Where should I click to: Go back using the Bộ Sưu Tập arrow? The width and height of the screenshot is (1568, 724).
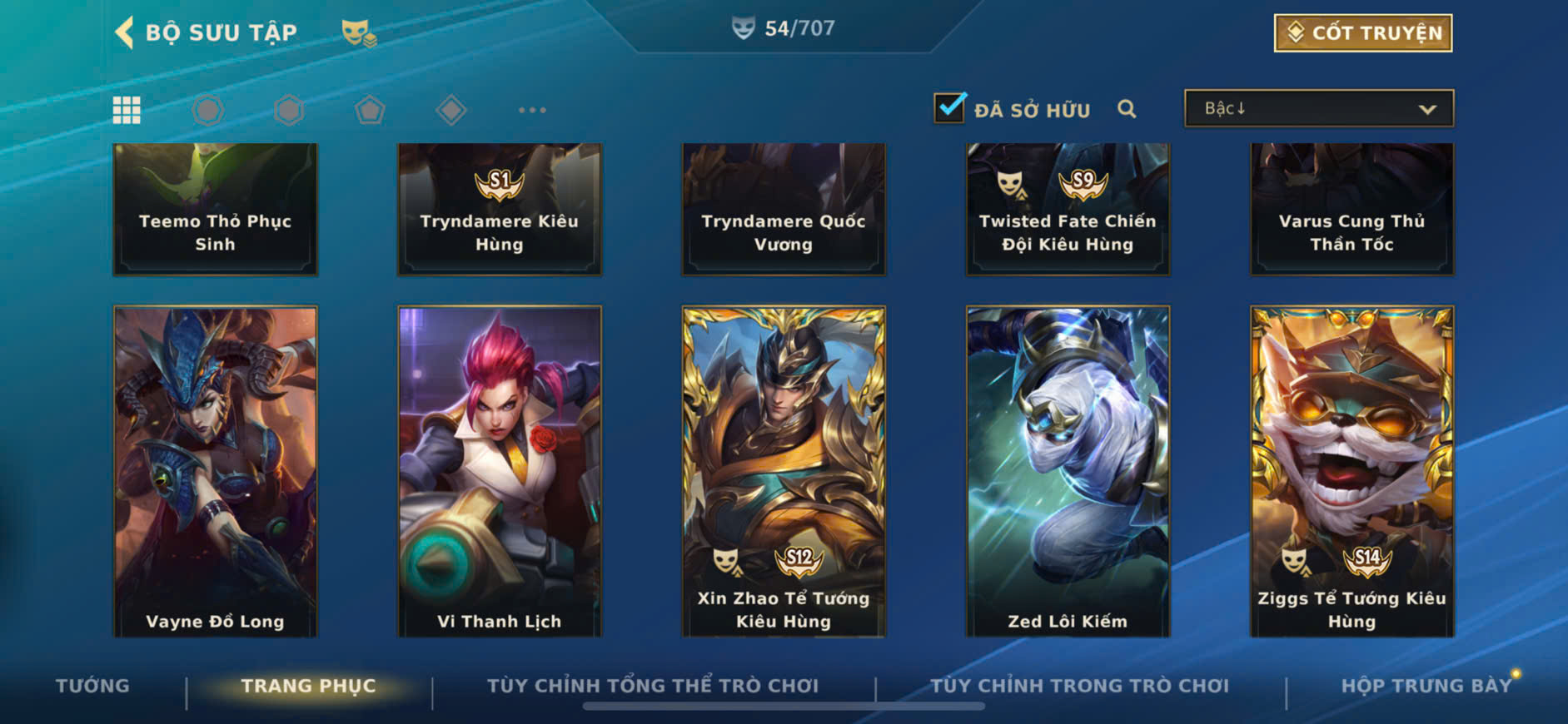[125, 32]
